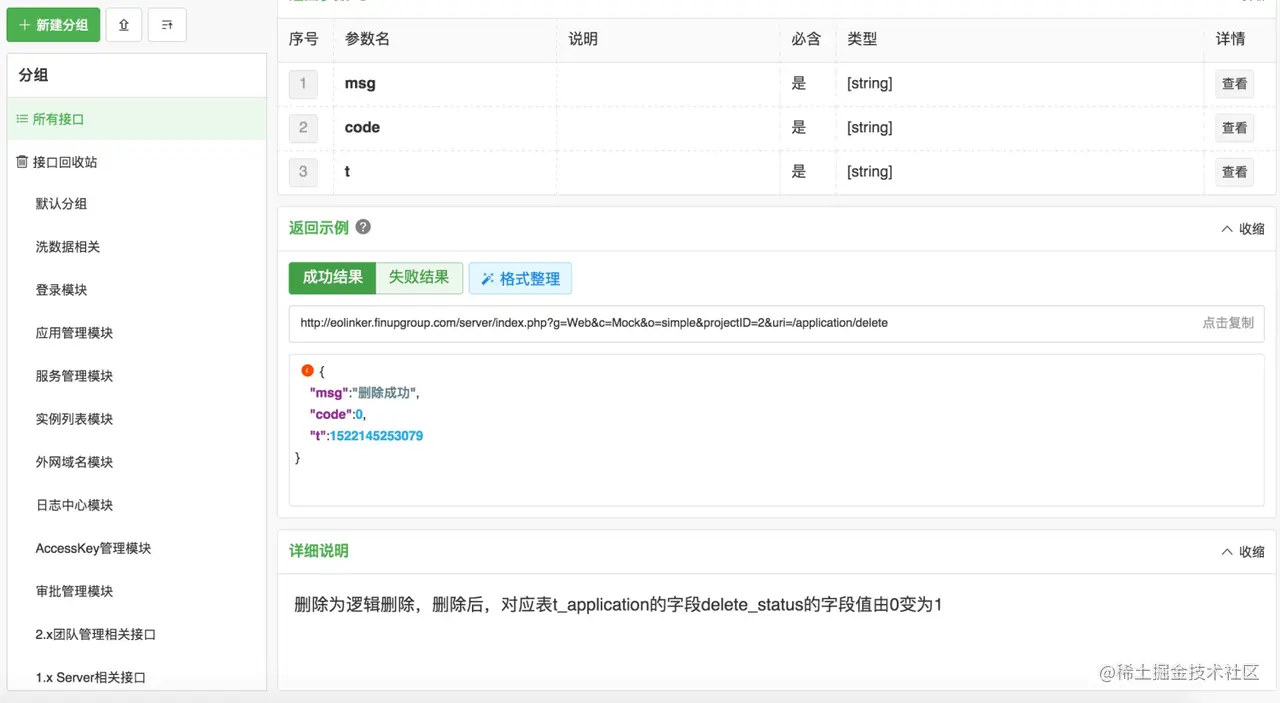
Task: Click the list icon of 所有接口
Action: tap(22, 119)
